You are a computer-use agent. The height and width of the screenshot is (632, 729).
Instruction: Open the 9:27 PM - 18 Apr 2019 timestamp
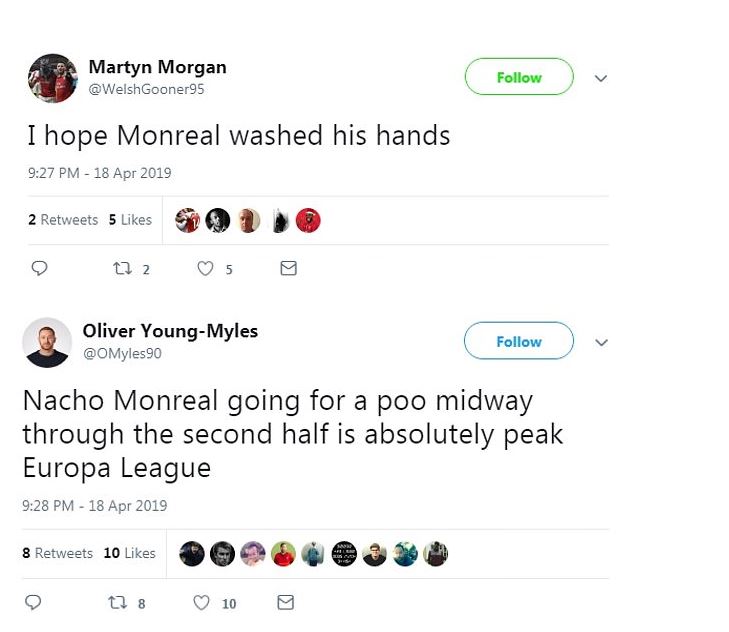(x=100, y=173)
